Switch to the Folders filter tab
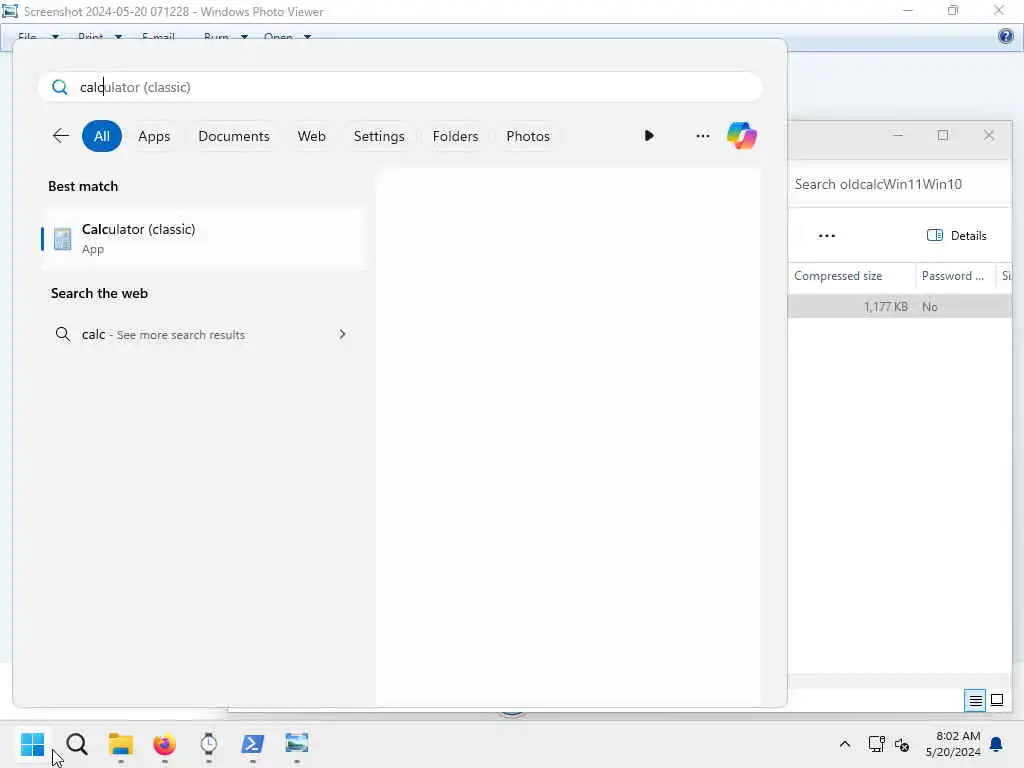 click(x=455, y=136)
